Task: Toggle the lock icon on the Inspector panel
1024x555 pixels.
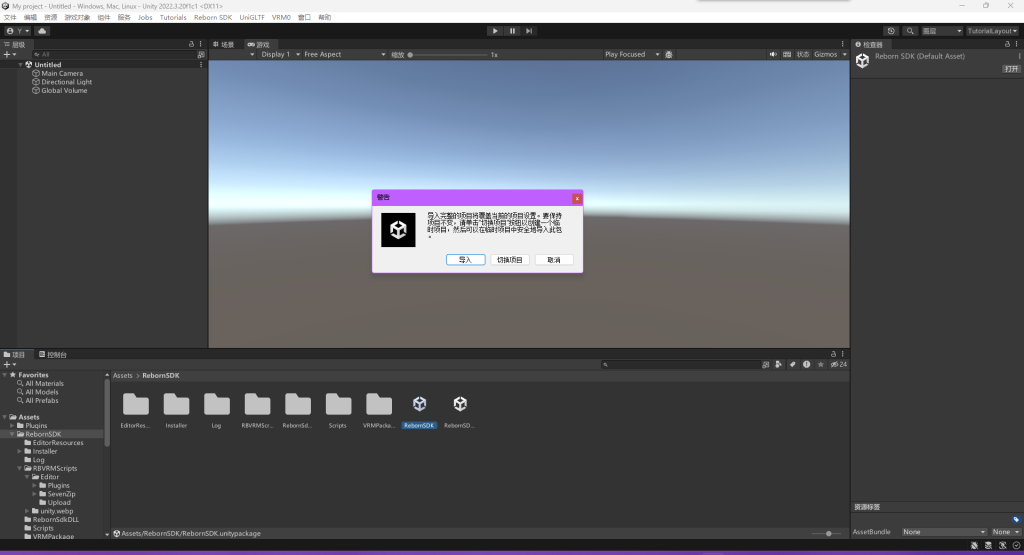Action: point(1007,44)
